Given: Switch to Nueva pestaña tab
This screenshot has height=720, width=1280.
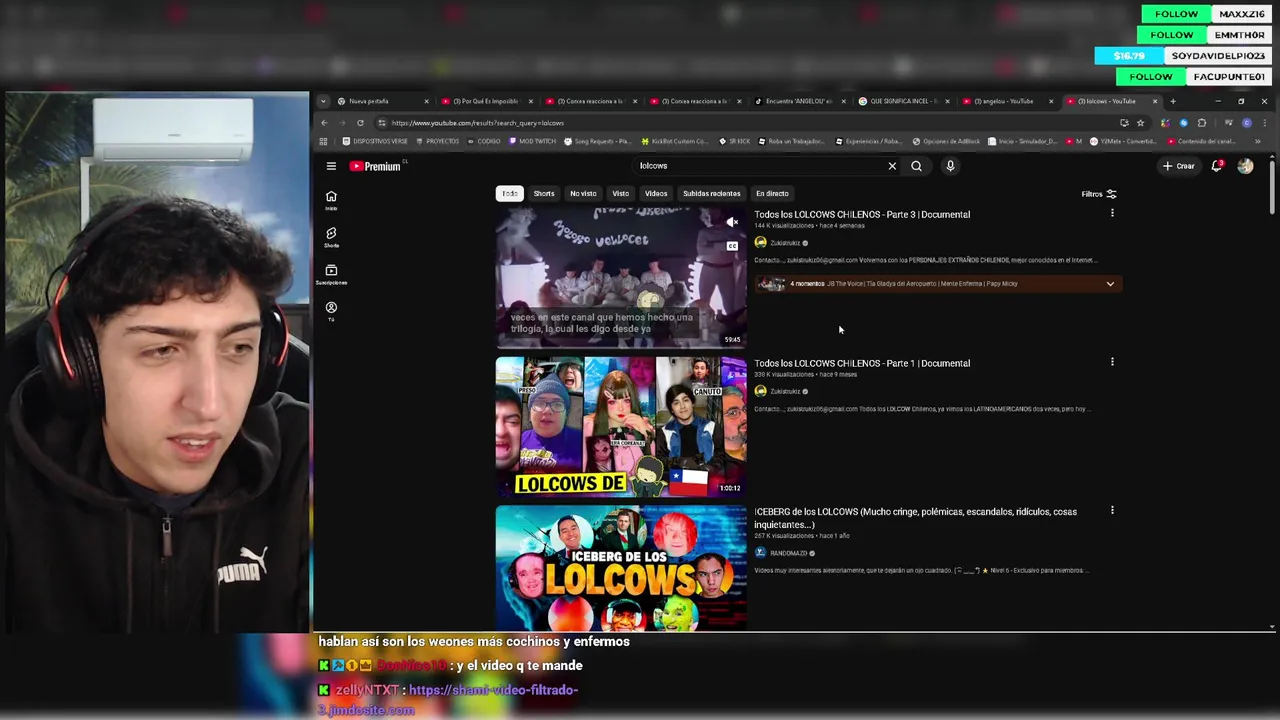Looking at the screenshot, I should pyautogui.click(x=383, y=101).
